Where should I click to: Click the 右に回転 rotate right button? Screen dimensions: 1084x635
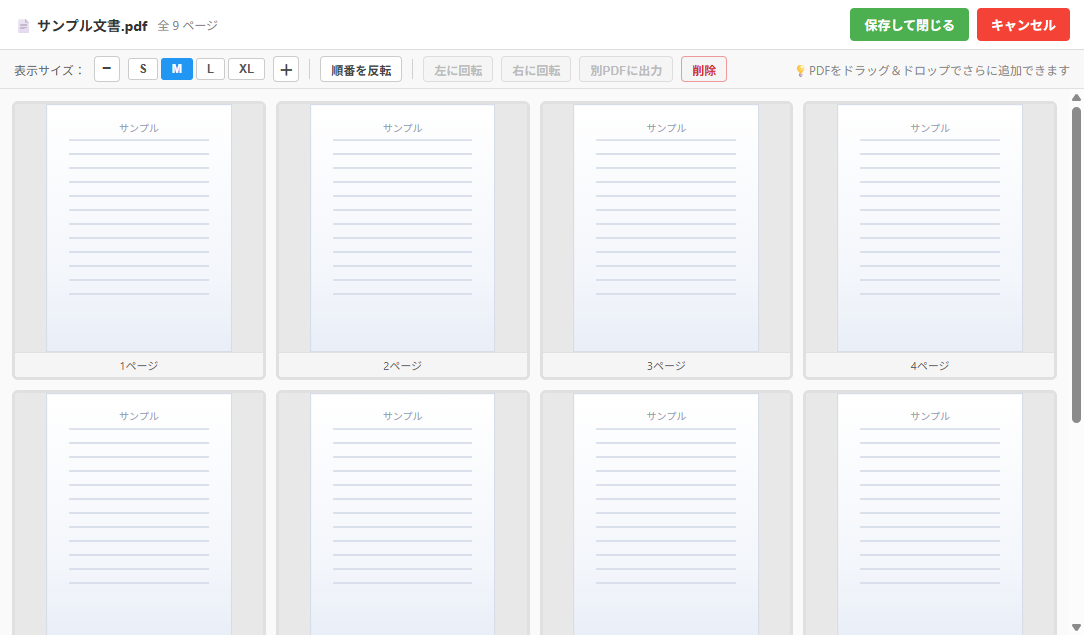[536, 70]
